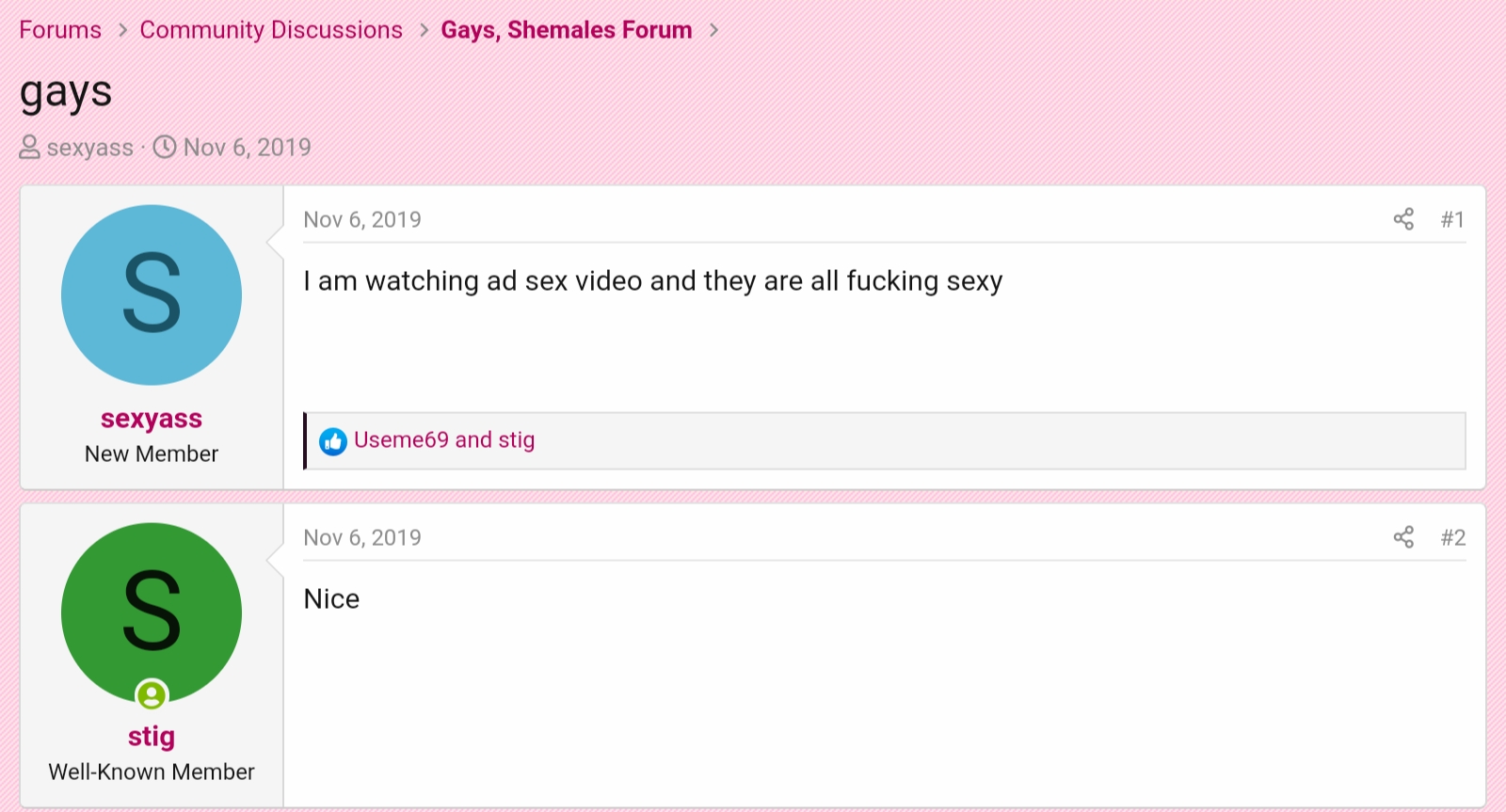1506x812 pixels.
Task: Click the clock icon beside thread date
Action: (x=165, y=148)
